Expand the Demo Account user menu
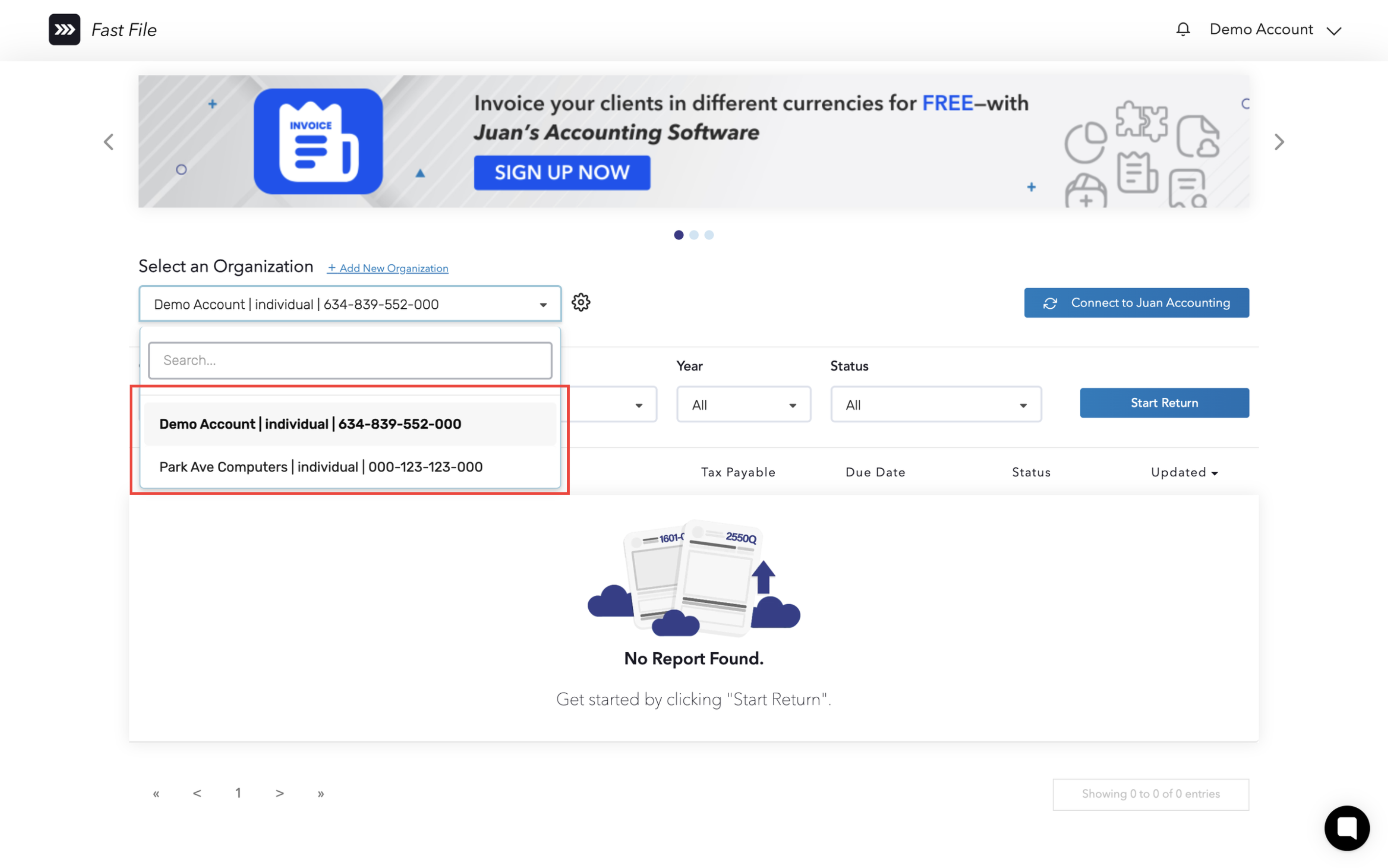 (x=1275, y=30)
